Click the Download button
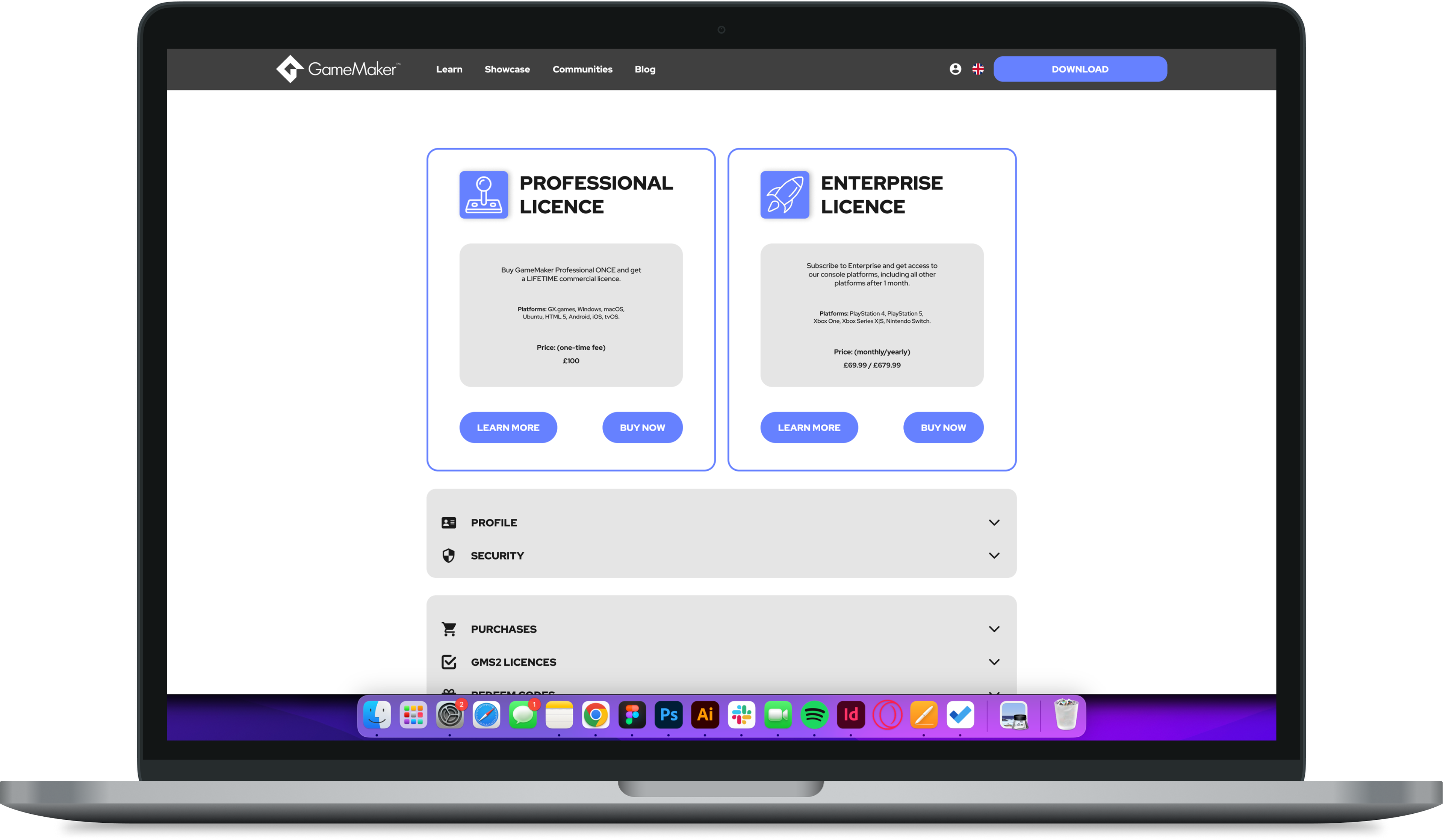 pos(1080,69)
